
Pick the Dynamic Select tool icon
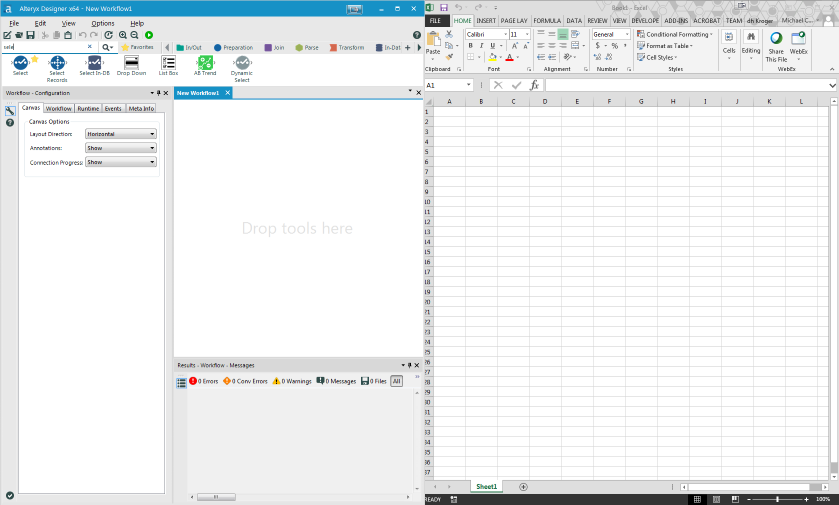coord(242,63)
